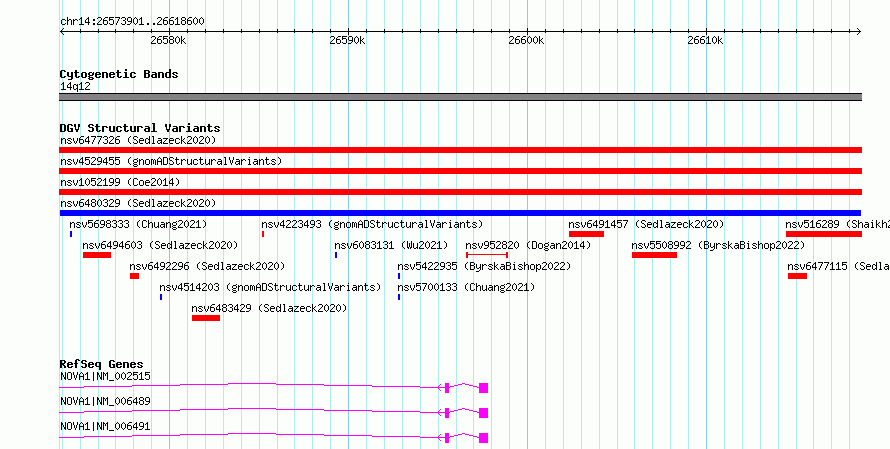Open nsv6492296 (Sedlazeck2020) label

(207, 266)
